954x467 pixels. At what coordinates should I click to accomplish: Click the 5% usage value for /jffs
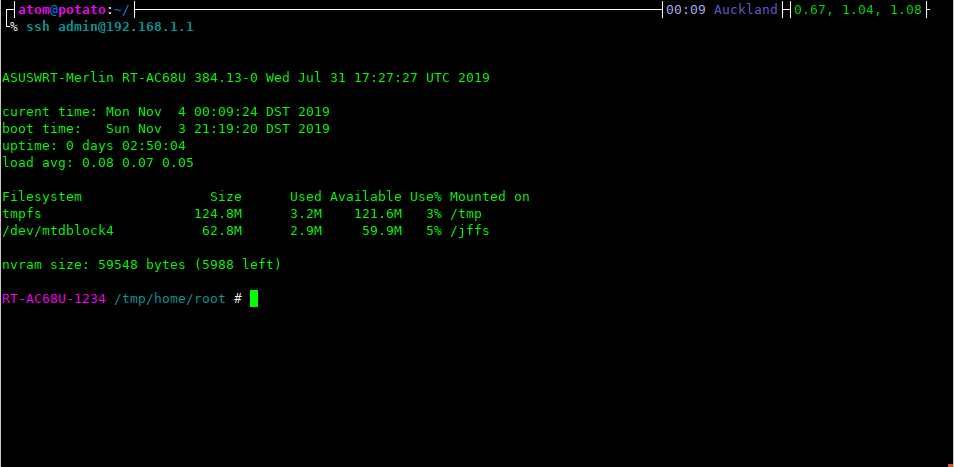tap(433, 231)
